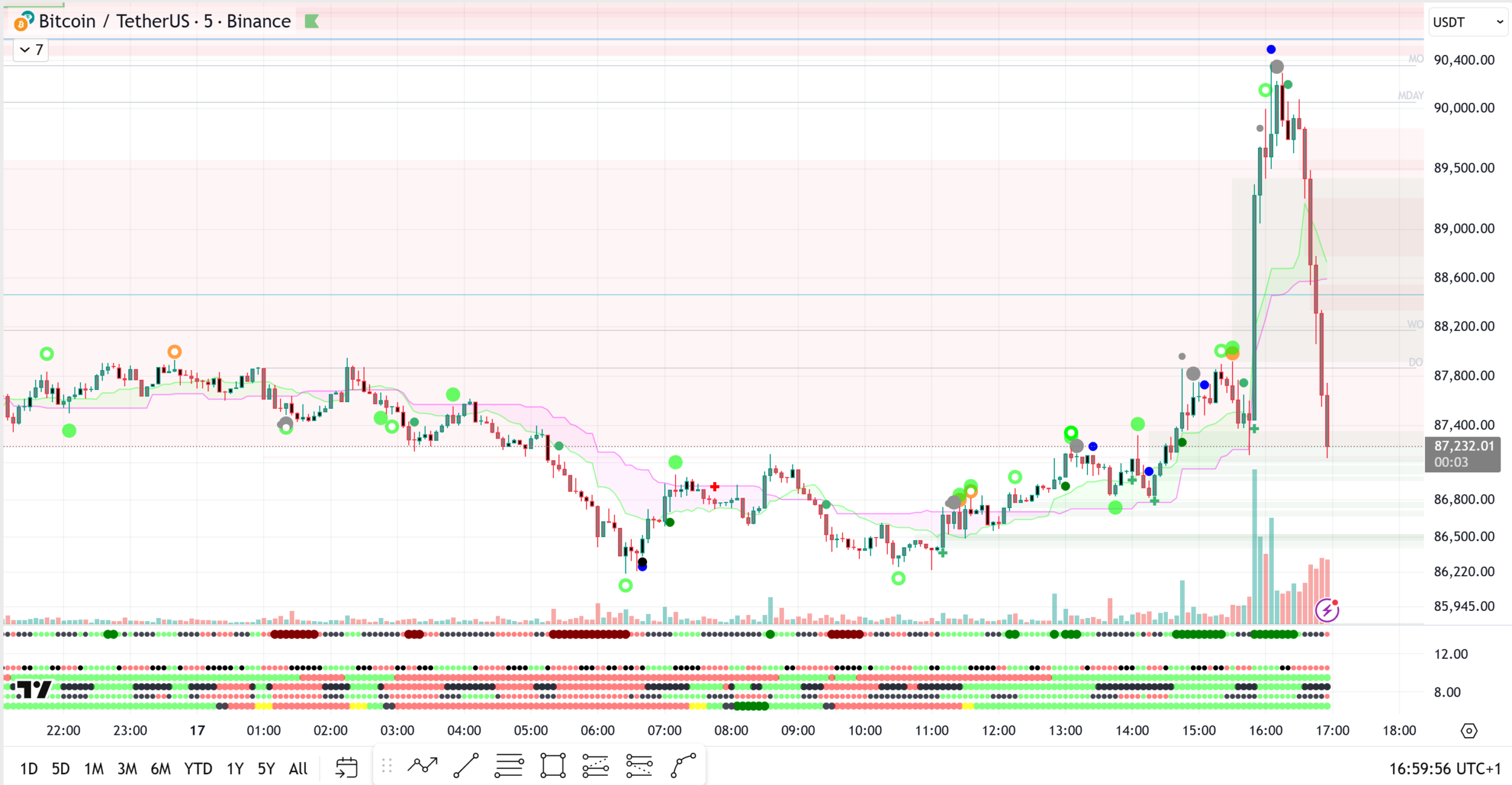Select the rectangle drawing tool
The image size is (1512, 785).
point(553,766)
